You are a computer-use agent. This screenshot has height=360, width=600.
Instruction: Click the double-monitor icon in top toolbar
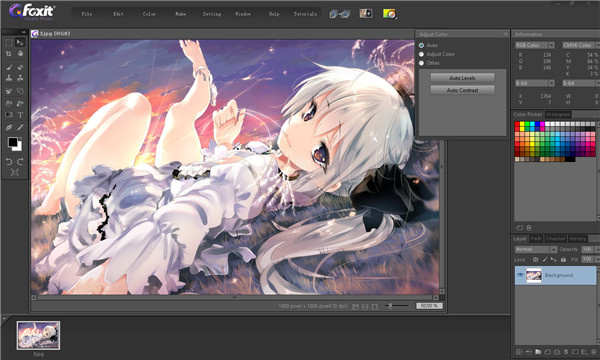[x=339, y=14]
